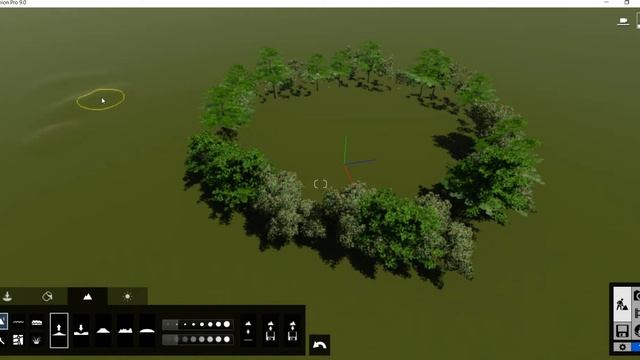Select the Grass tool icon
Image resolution: width=640 pixels, height=360 pixels.
pos(37,340)
